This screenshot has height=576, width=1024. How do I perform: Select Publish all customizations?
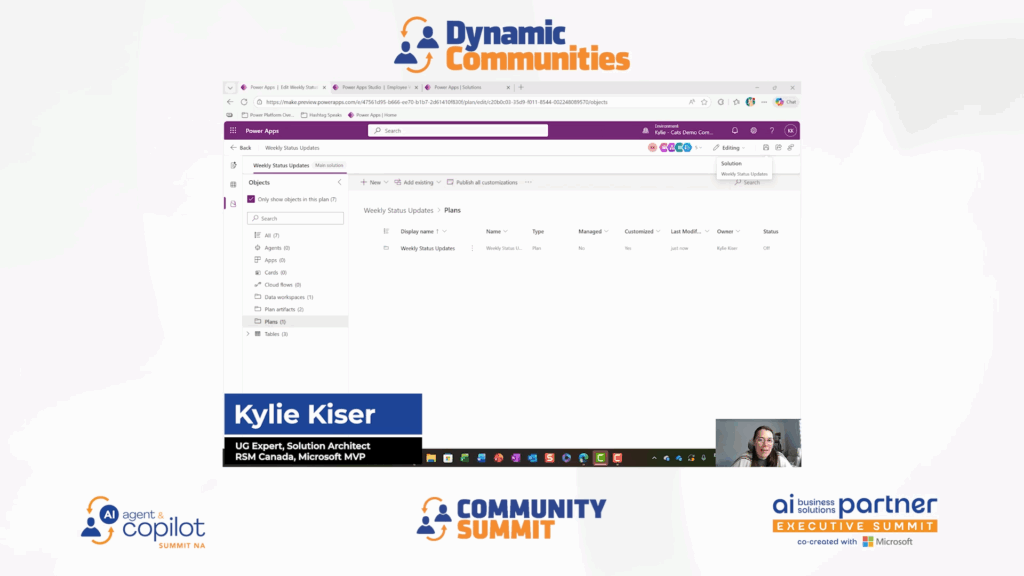click(485, 183)
